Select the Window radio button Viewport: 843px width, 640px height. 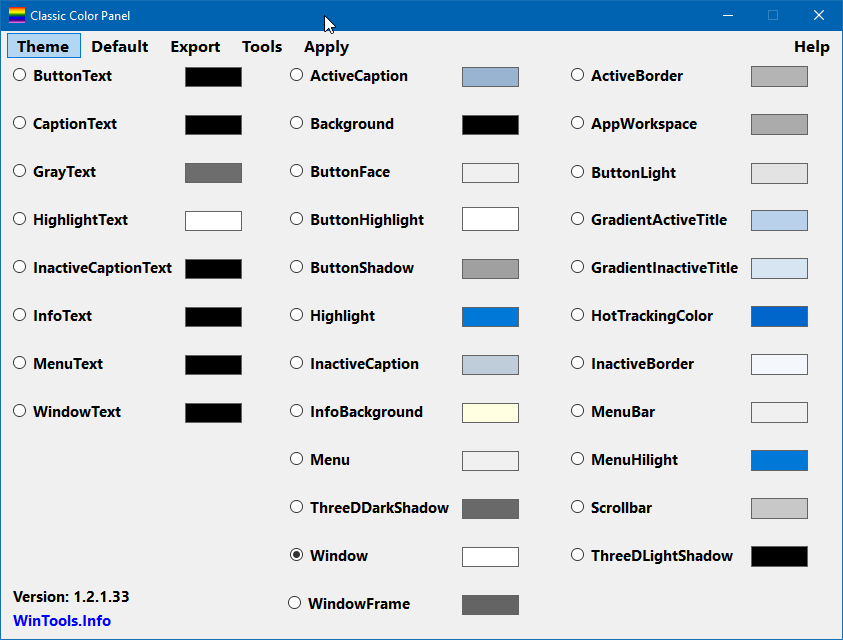pos(296,555)
